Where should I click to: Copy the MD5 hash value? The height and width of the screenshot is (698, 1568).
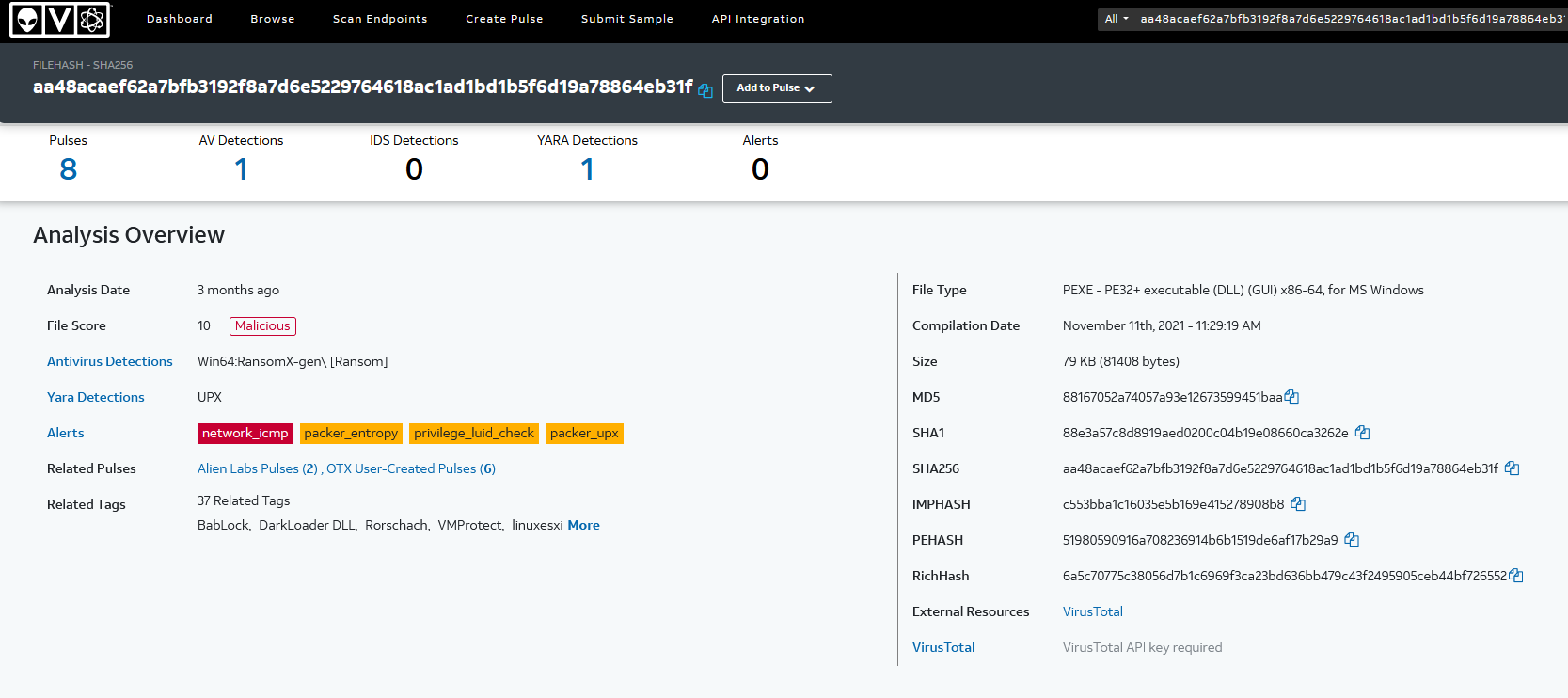point(1291,397)
